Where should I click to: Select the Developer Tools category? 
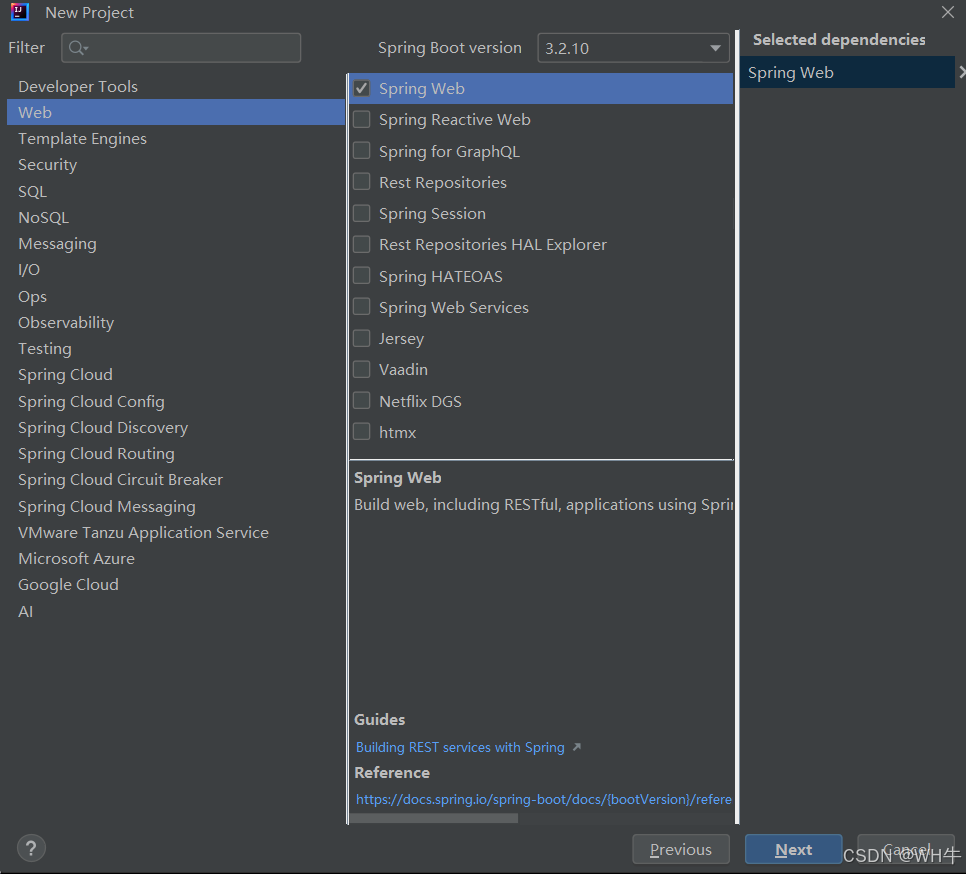point(176,87)
